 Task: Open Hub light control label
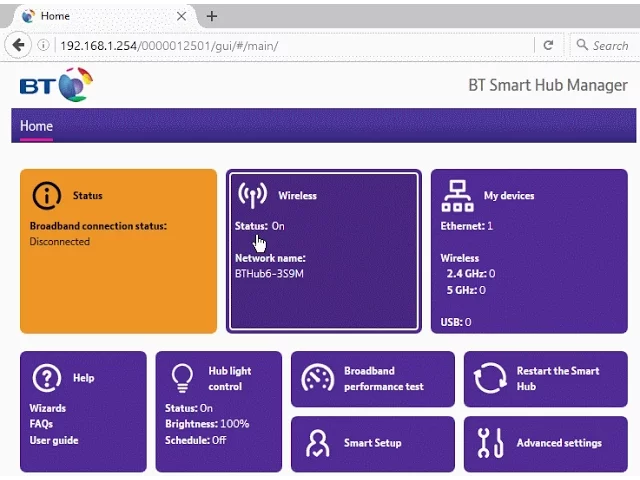(x=230, y=378)
